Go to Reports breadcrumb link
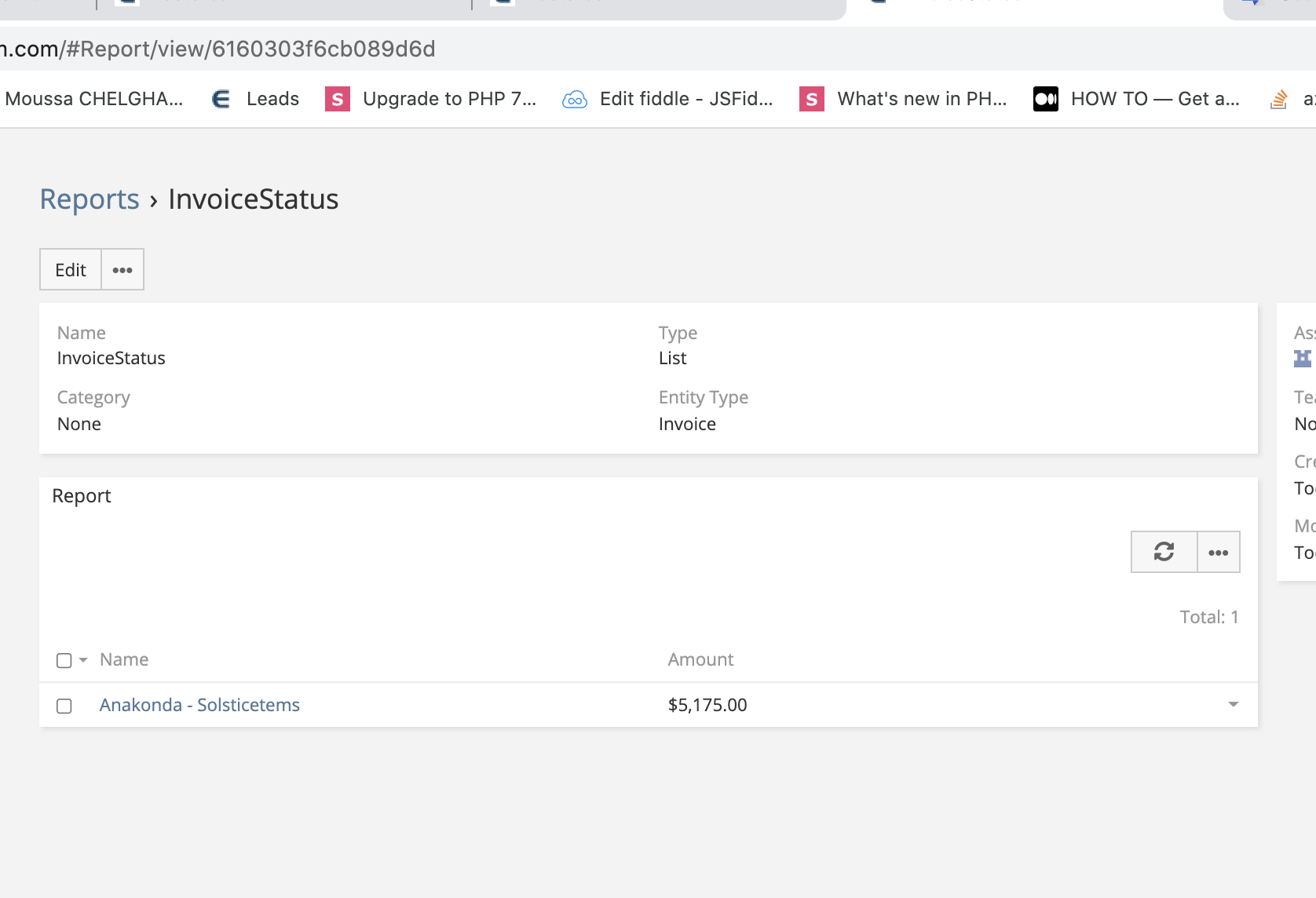This screenshot has height=898, width=1316. click(x=90, y=199)
